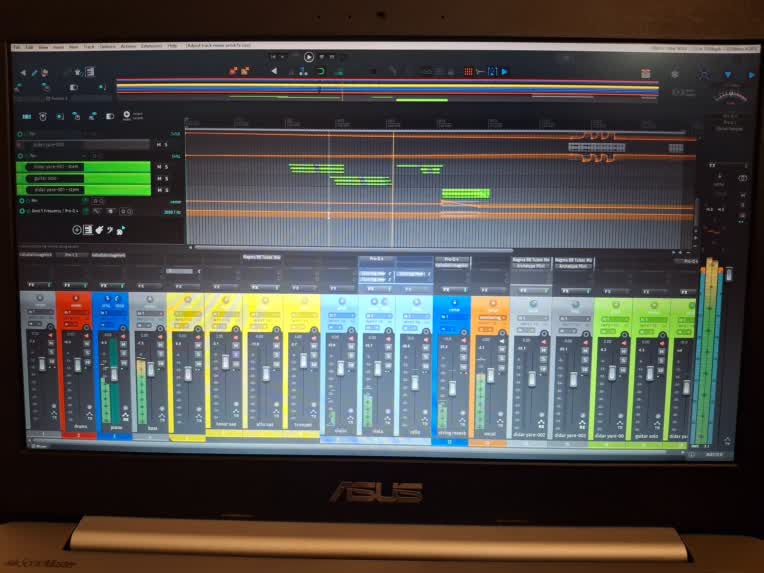Click the blue down-arrow icon at top right
Viewport: 764px width, 573px height.
pos(727,75)
